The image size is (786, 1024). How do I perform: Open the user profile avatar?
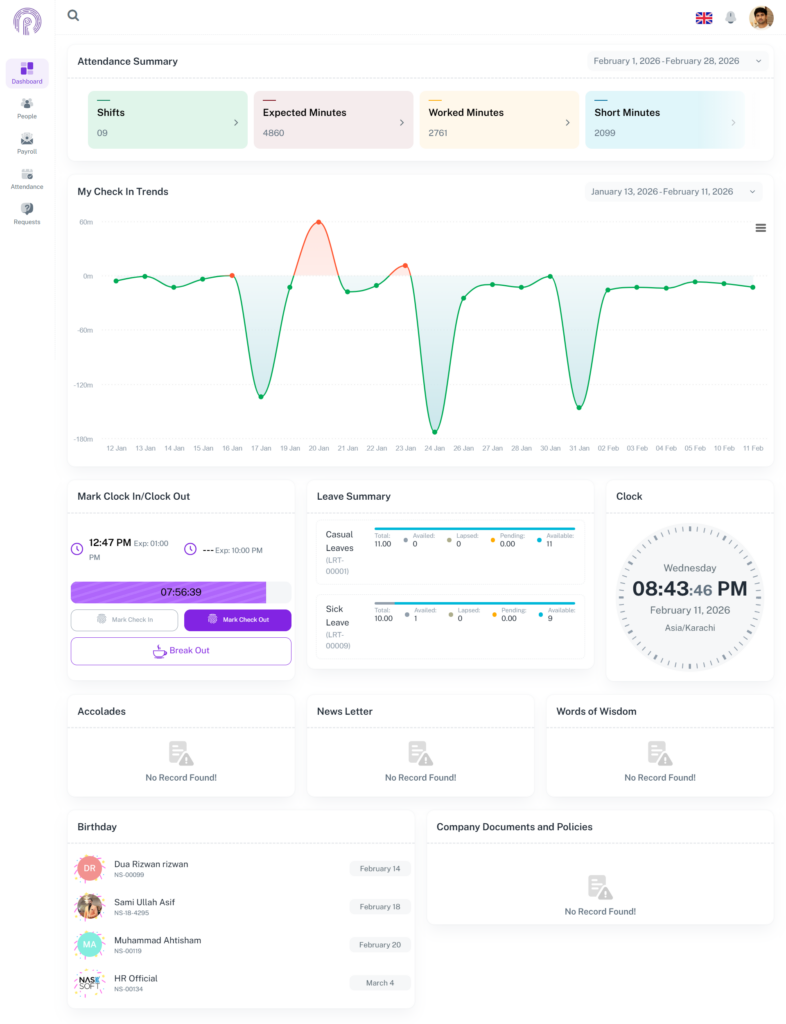pos(761,18)
